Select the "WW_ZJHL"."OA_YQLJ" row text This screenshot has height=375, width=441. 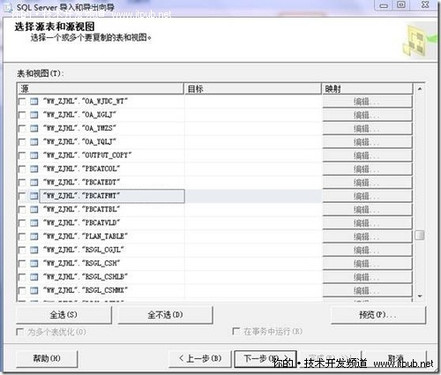coord(80,142)
